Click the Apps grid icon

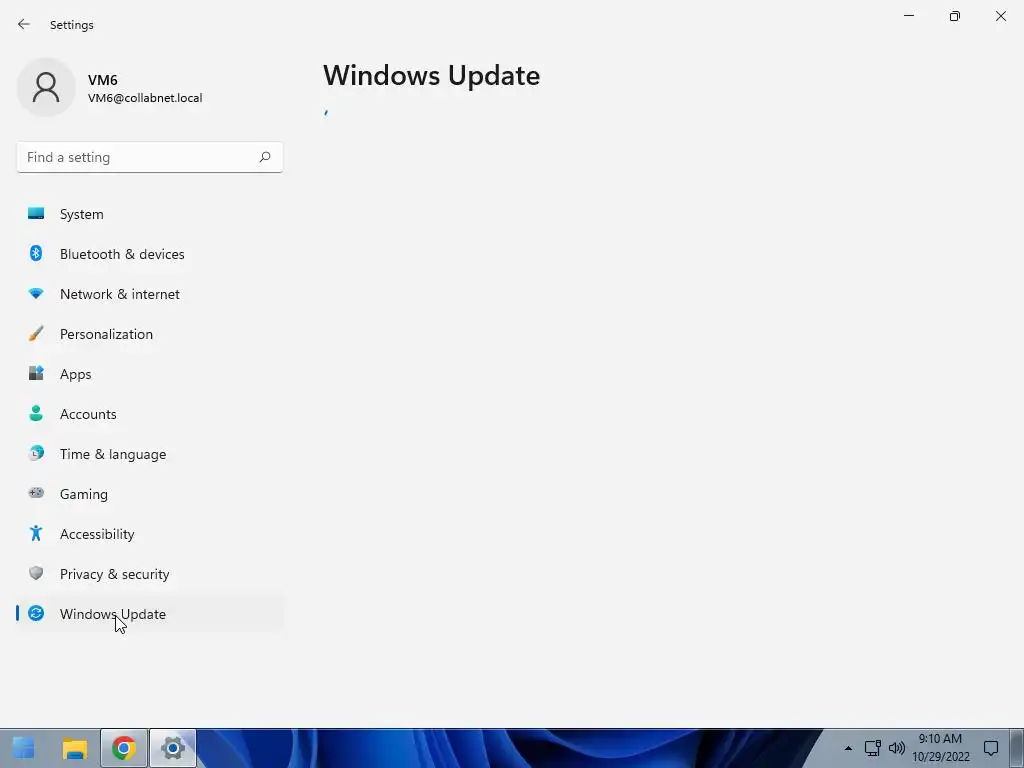(x=36, y=373)
